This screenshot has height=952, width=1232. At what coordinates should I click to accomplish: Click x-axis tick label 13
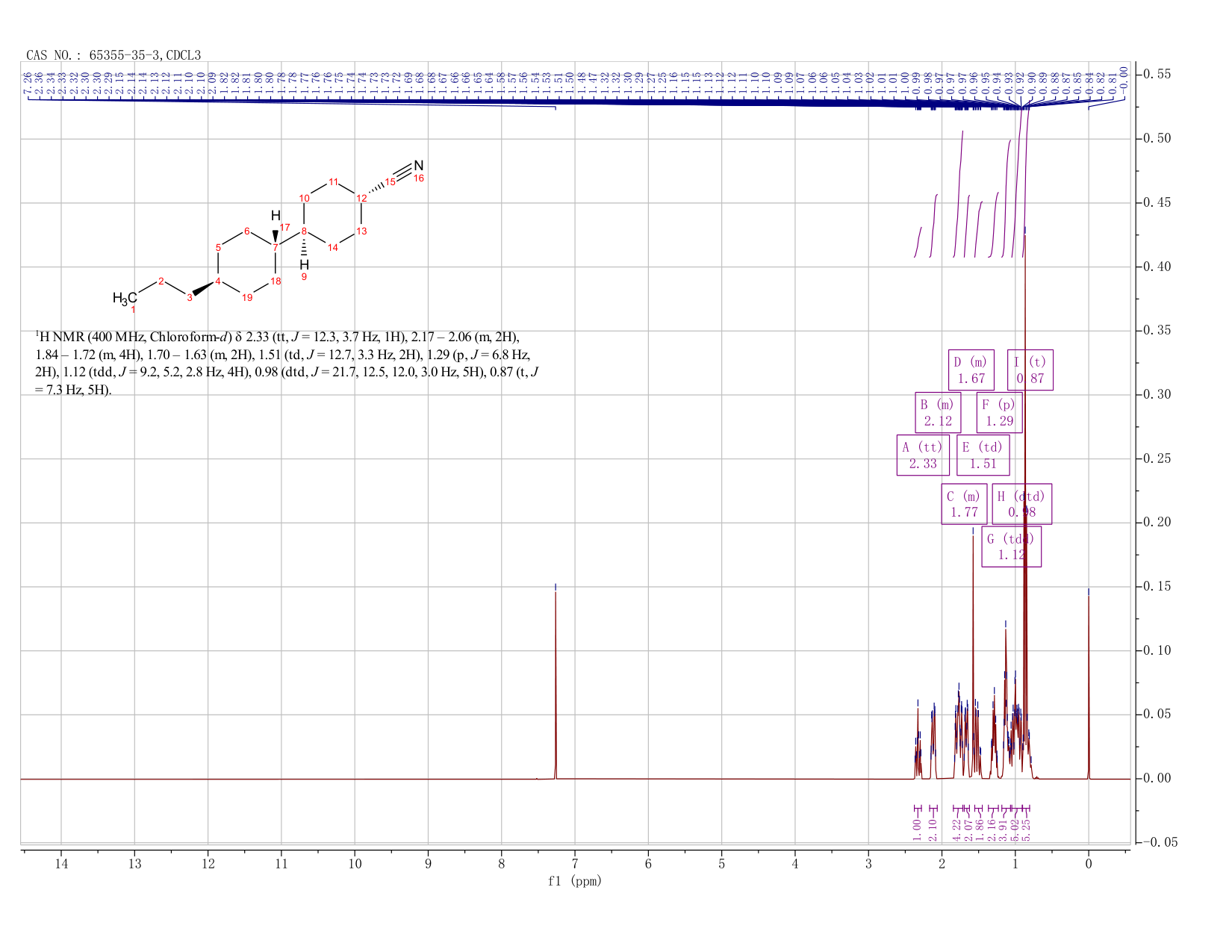coord(134,864)
